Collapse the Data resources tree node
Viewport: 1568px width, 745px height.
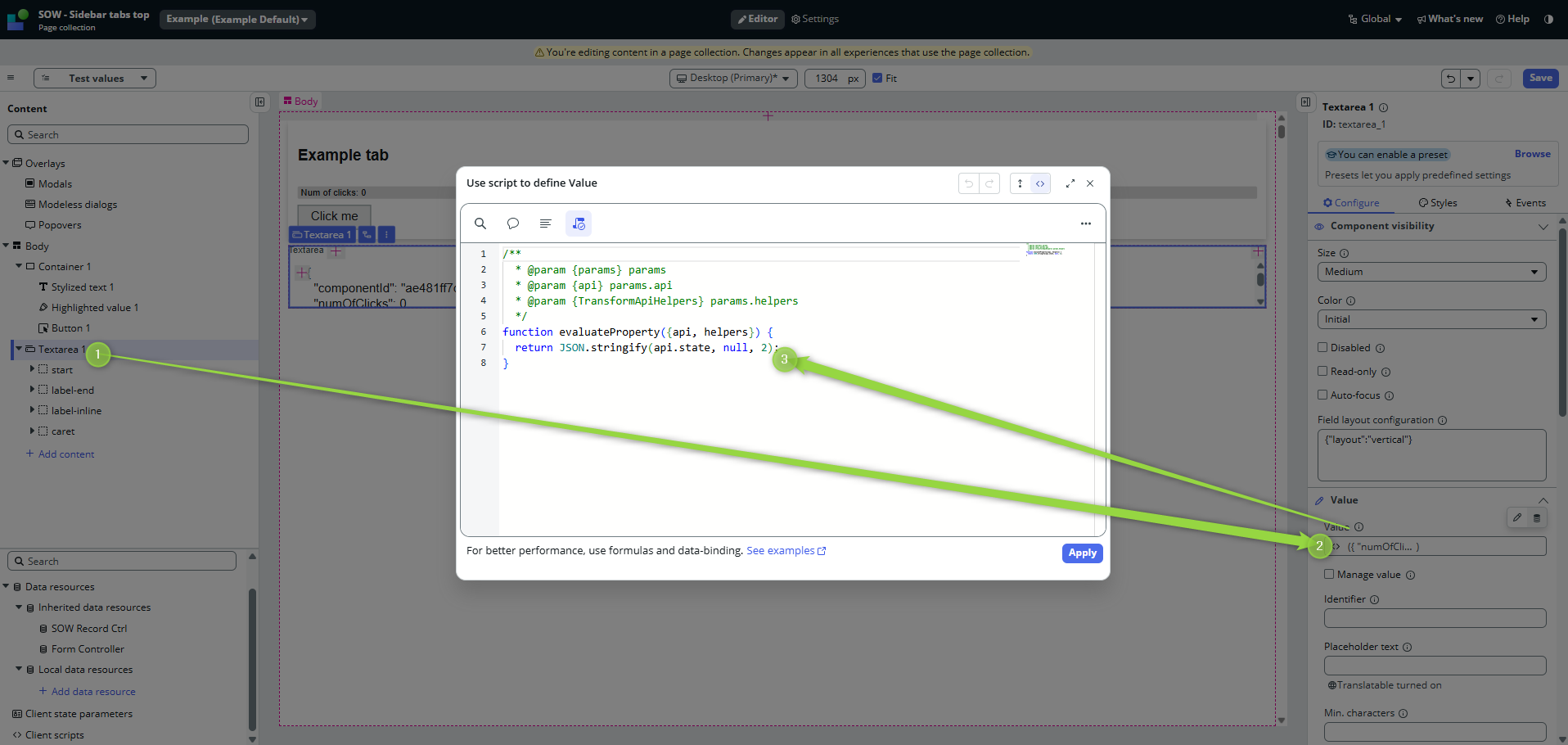click(7, 586)
